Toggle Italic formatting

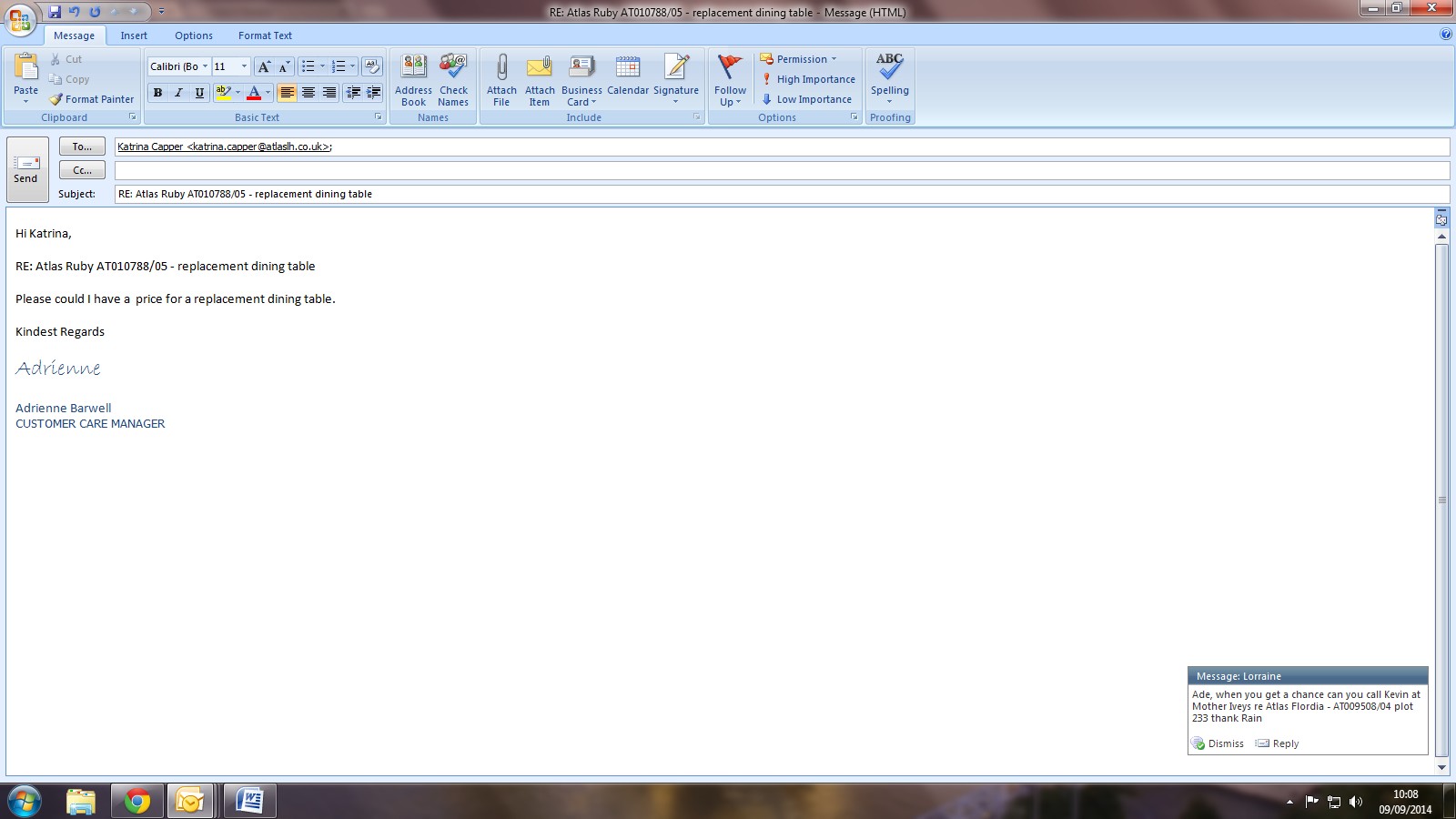(x=178, y=93)
